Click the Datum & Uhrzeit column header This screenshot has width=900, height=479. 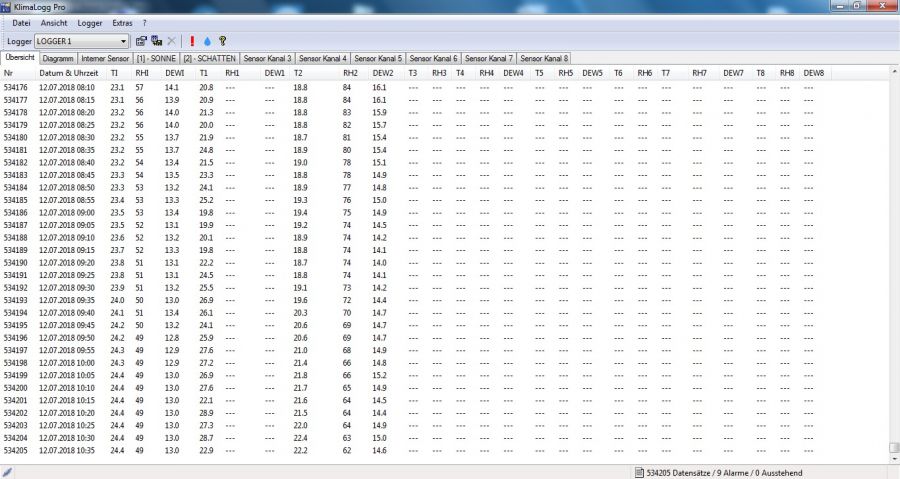click(x=68, y=73)
